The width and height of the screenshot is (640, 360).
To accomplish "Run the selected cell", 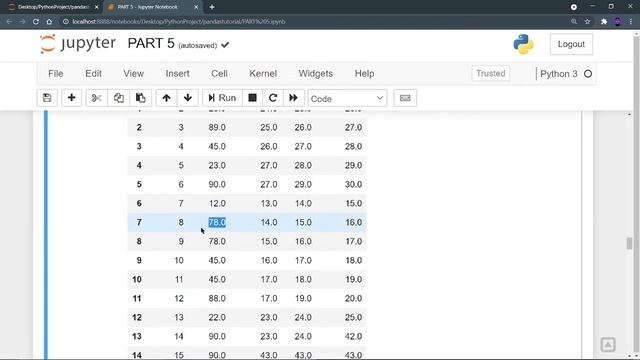I will [x=222, y=98].
